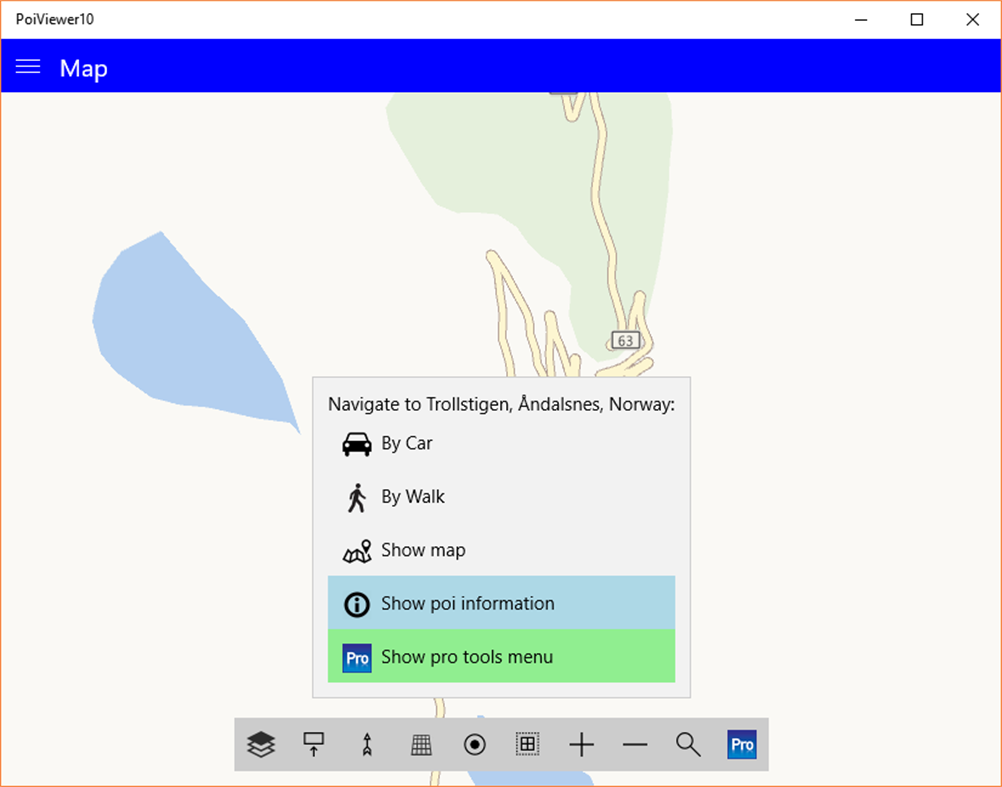The width and height of the screenshot is (1002, 787).
Task: Open the hamburger navigation menu
Action: pyautogui.click(x=27, y=66)
